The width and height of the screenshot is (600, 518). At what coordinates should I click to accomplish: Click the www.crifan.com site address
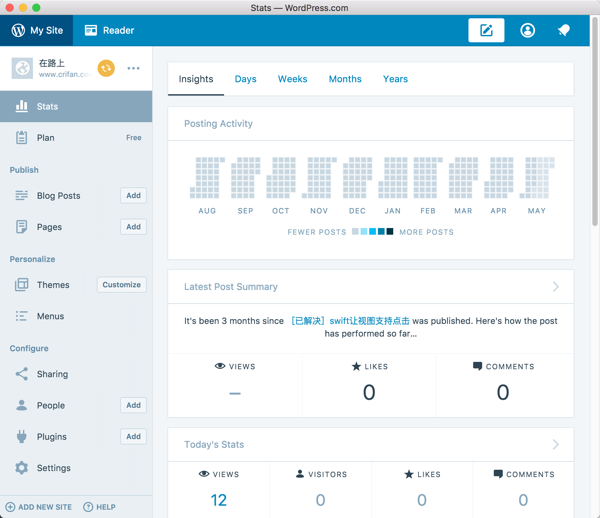pos(64,74)
